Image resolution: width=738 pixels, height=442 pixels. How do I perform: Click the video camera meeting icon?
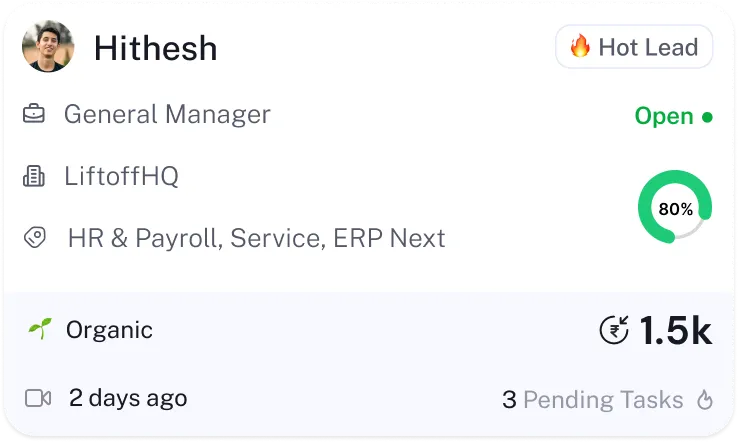click(x=38, y=398)
